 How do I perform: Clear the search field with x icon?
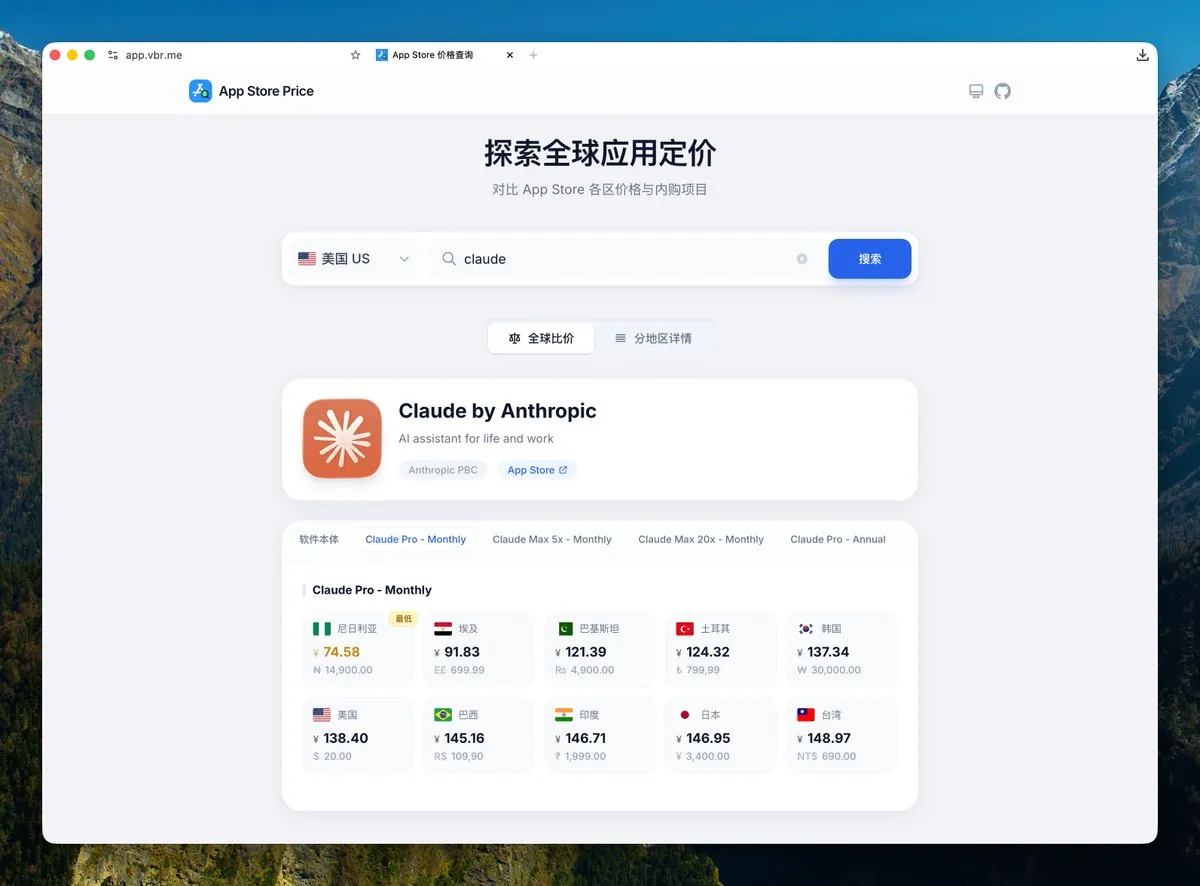(x=802, y=259)
